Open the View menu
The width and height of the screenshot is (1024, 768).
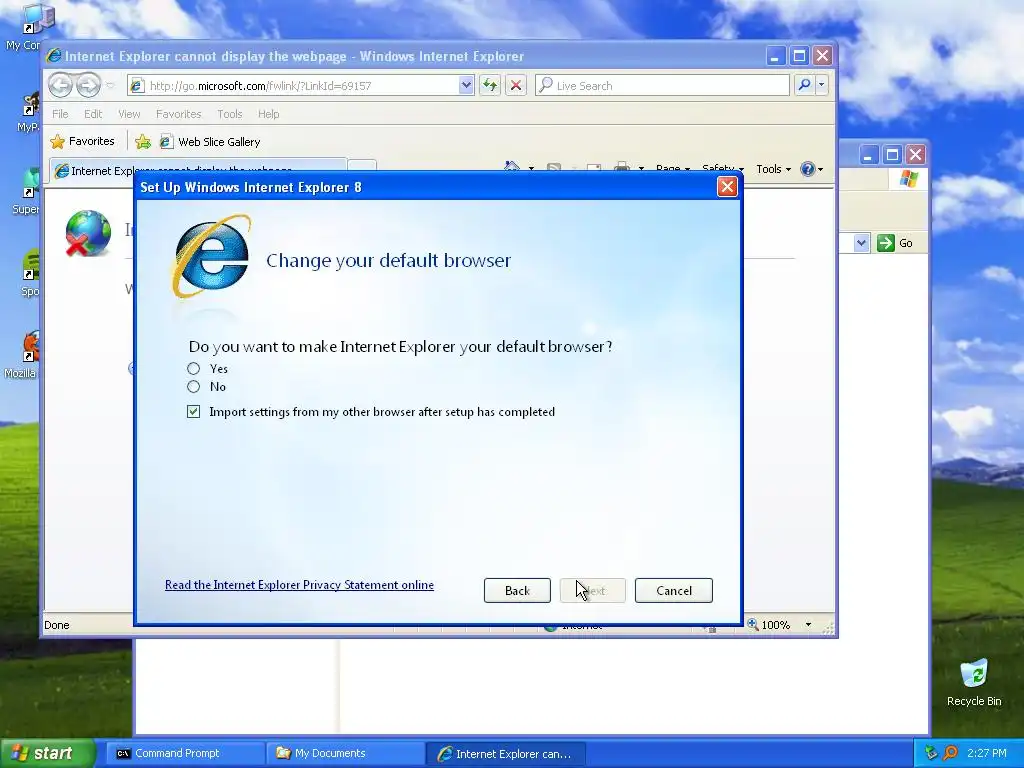tap(129, 114)
